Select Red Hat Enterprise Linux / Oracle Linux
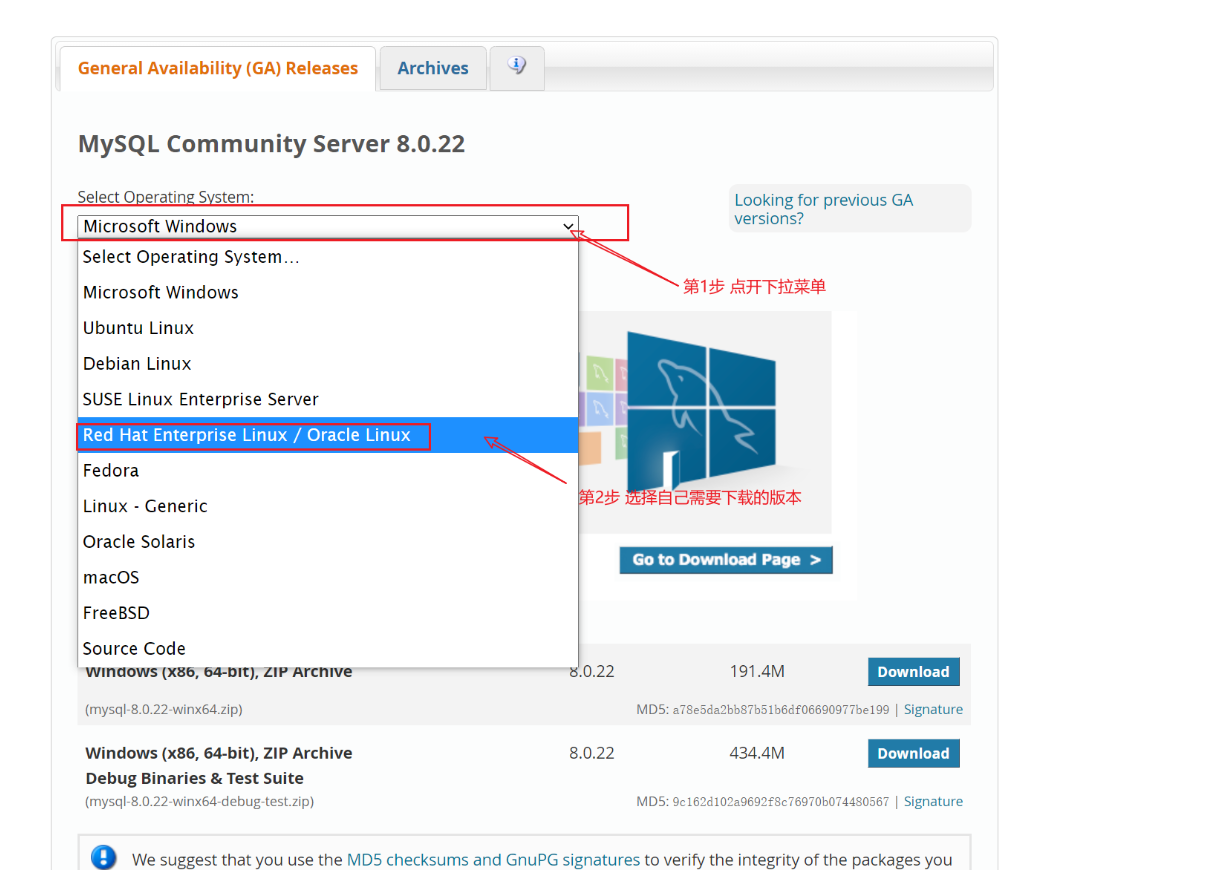The width and height of the screenshot is (1217, 878). pos(328,435)
